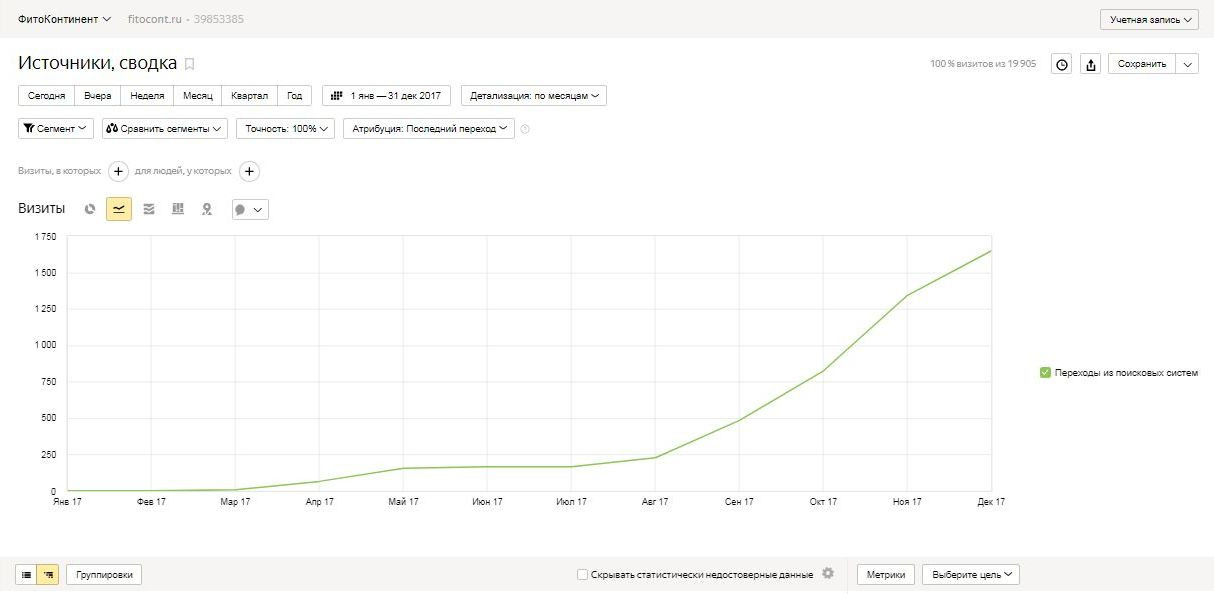Uncheck the search engine traffic legend checkbox

pos(1045,373)
